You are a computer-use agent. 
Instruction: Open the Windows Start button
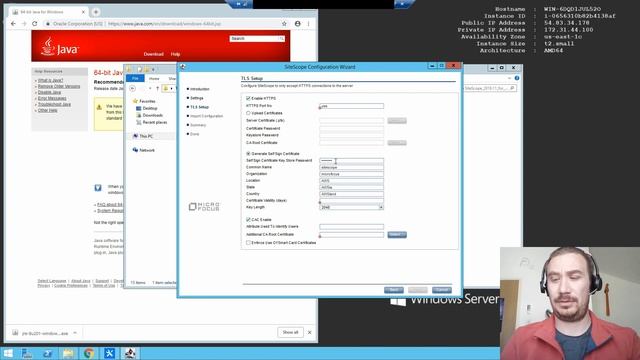click(8, 353)
